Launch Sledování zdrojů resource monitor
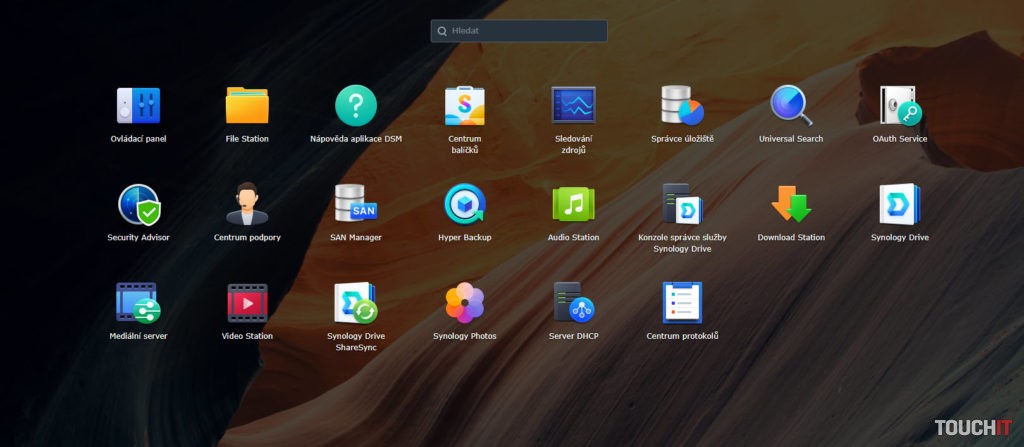The image size is (1024, 447). (x=574, y=105)
